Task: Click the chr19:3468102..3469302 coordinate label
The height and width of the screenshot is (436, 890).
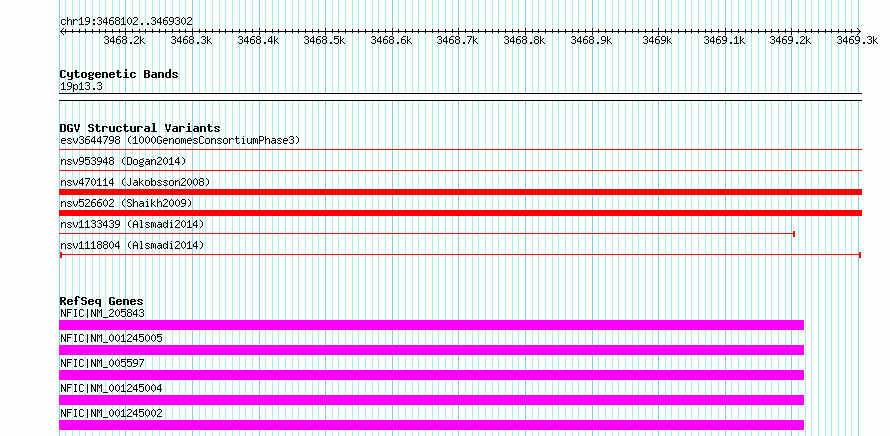Action: pyautogui.click(x=126, y=22)
